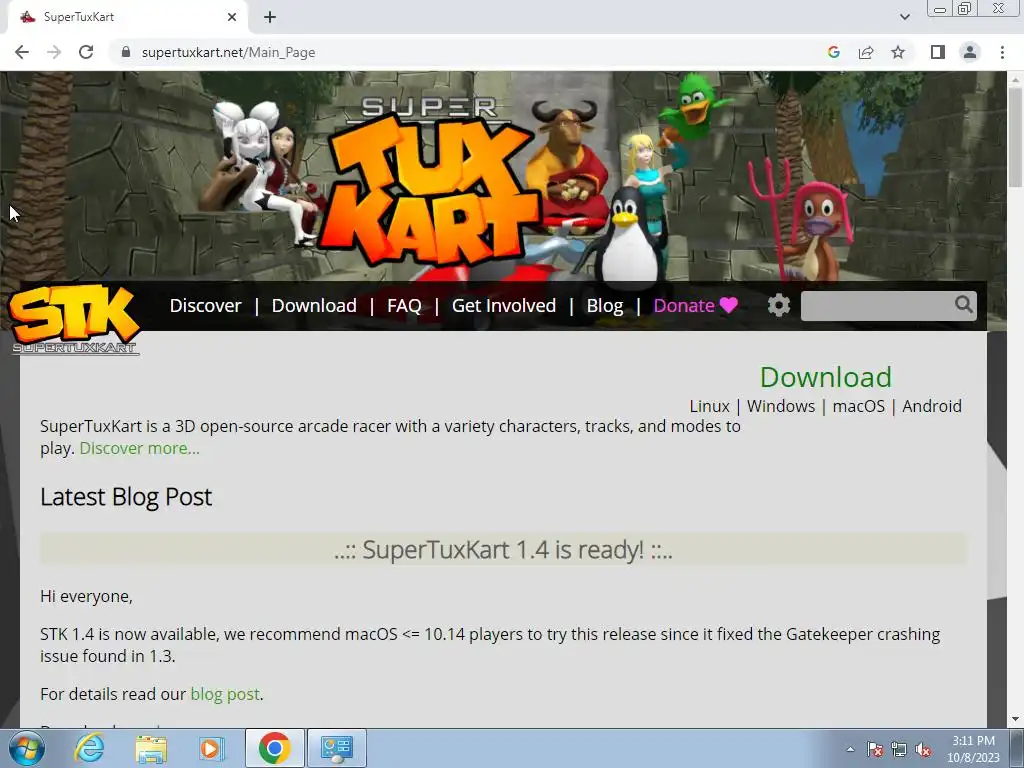Open the Discover menu item
The width and height of the screenshot is (1024, 768).
pyautogui.click(x=205, y=306)
